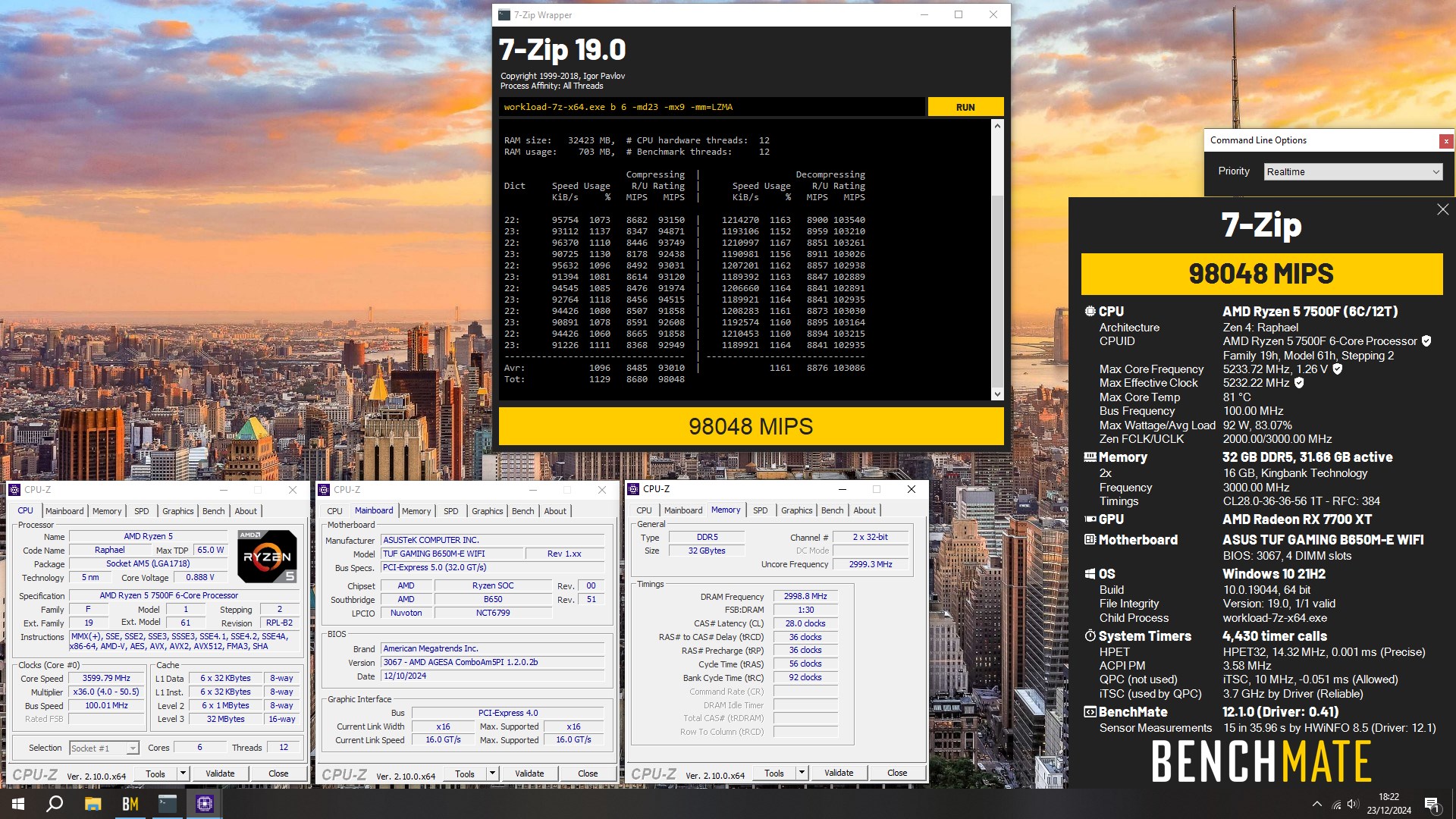The height and width of the screenshot is (819, 1456).
Task: Click the CPU chip icon in BenchMate panel
Action: 1090,311
